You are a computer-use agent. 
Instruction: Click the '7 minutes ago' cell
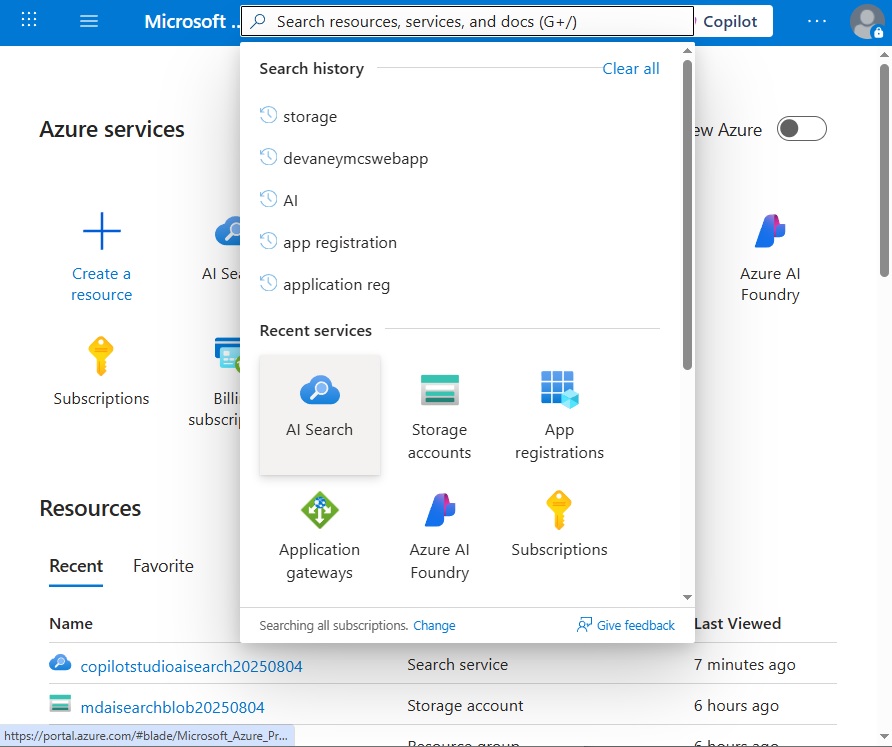tap(745, 665)
